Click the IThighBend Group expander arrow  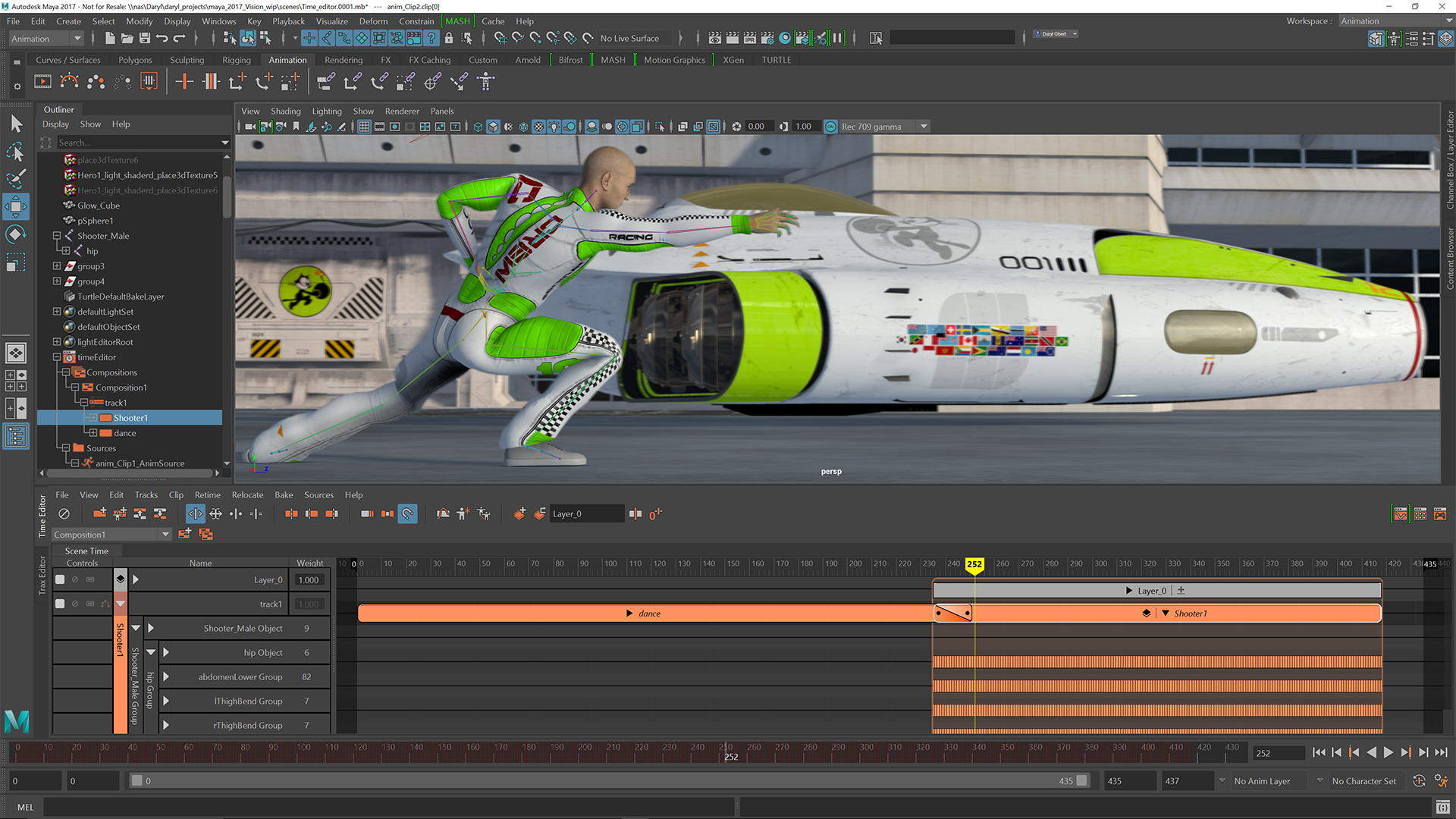tap(165, 700)
